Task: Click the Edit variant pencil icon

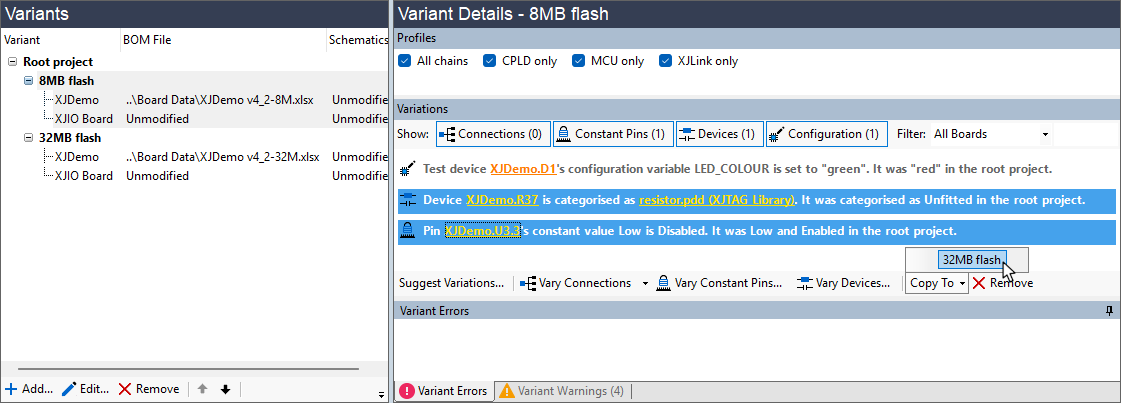Action: click(x=69, y=389)
